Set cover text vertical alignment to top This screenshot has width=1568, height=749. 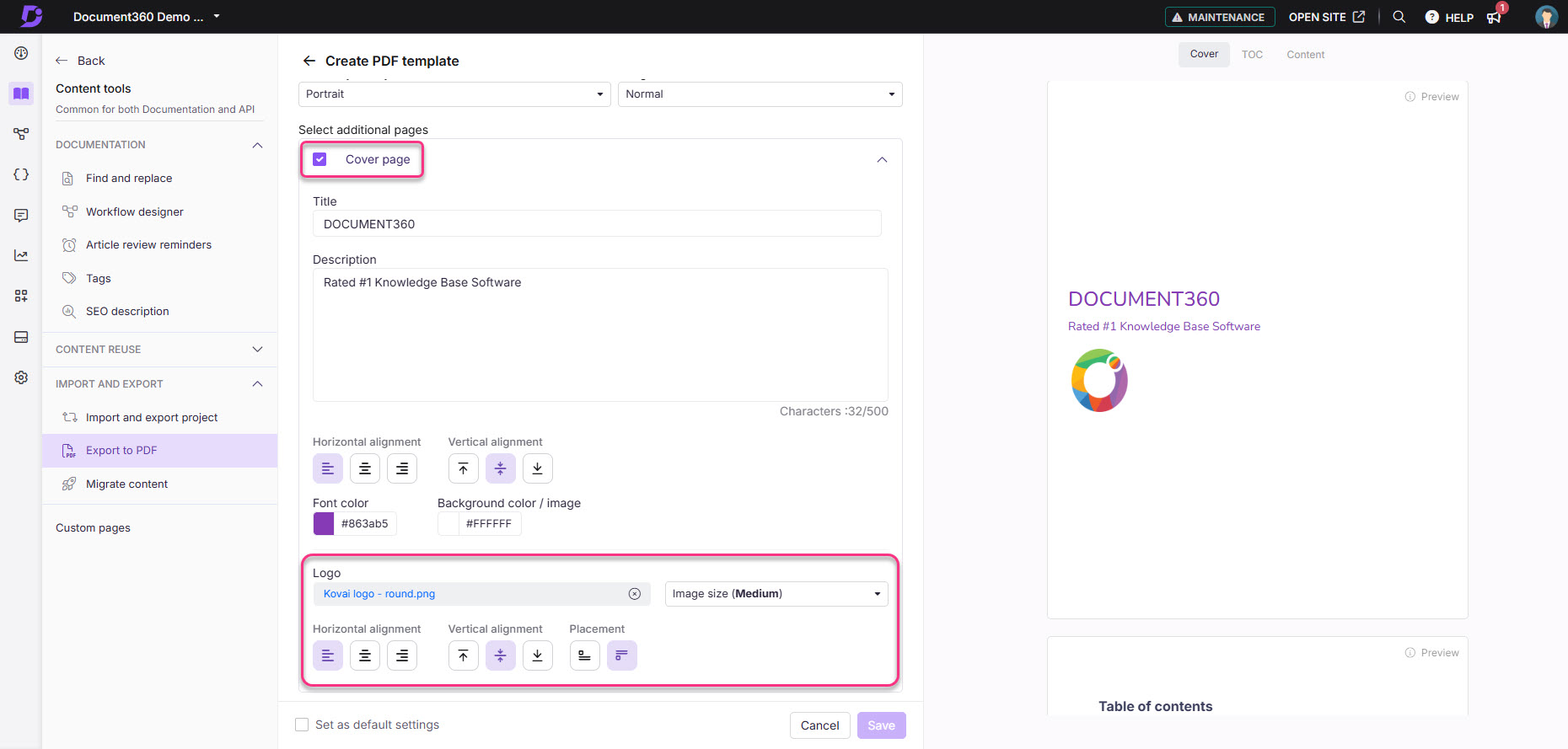click(x=464, y=468)
